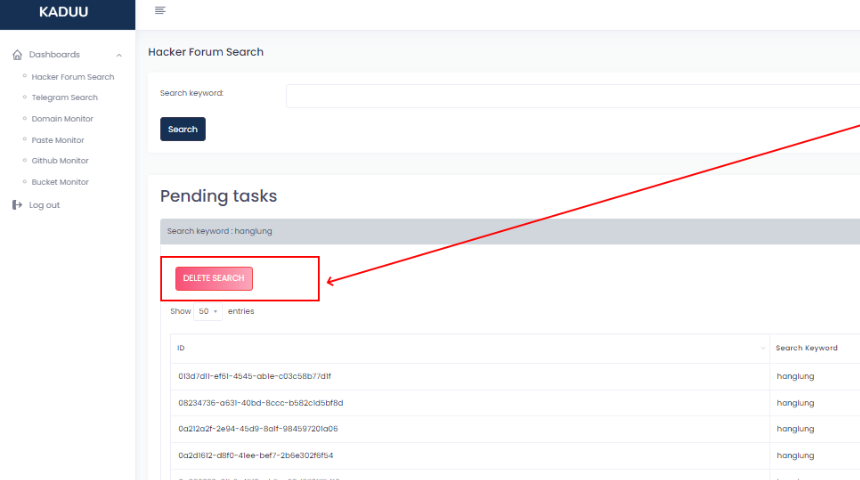The width and height of the screenshot is (860, 480).
Task: Click hanglung keyword in 0a212a2f row
Action: [795, 429]
